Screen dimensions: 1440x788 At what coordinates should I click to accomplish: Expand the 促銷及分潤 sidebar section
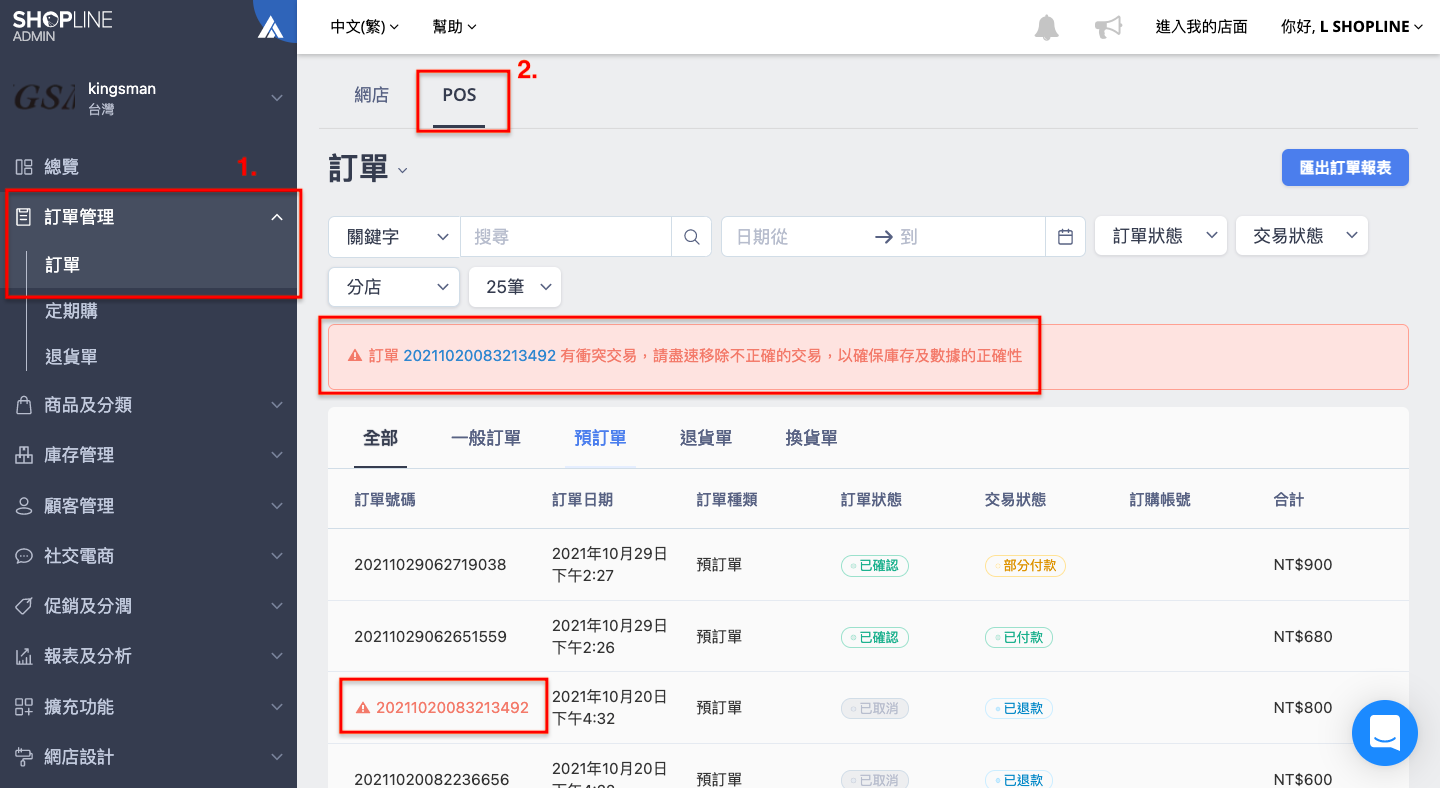pos(148,606)
